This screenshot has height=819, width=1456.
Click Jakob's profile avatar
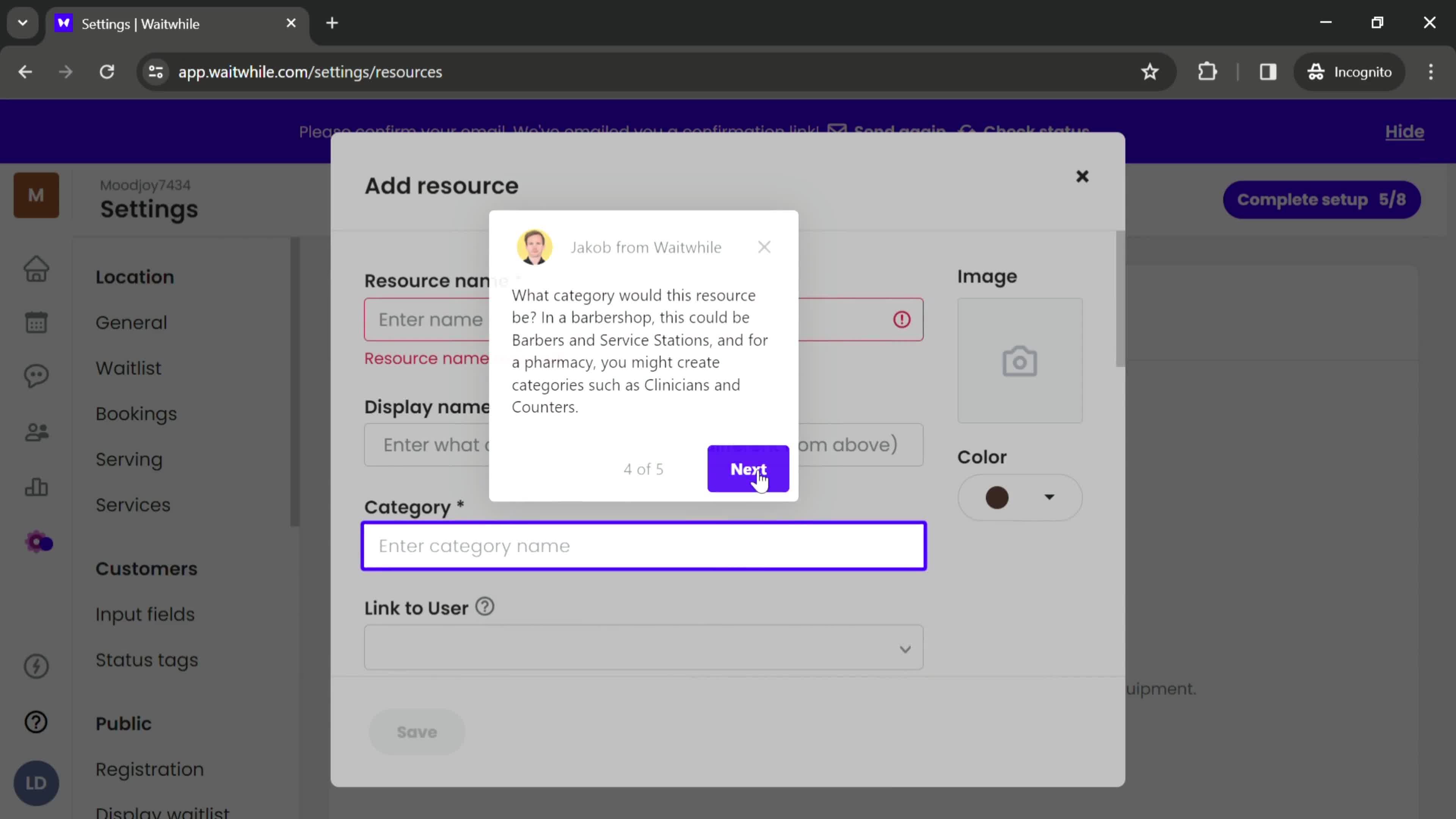pos(534,247)
